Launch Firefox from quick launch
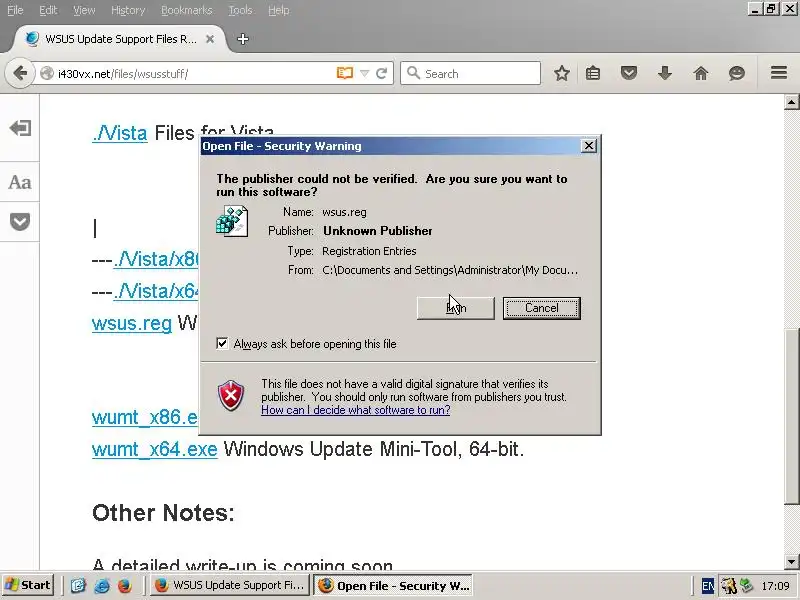 [124, 585]
